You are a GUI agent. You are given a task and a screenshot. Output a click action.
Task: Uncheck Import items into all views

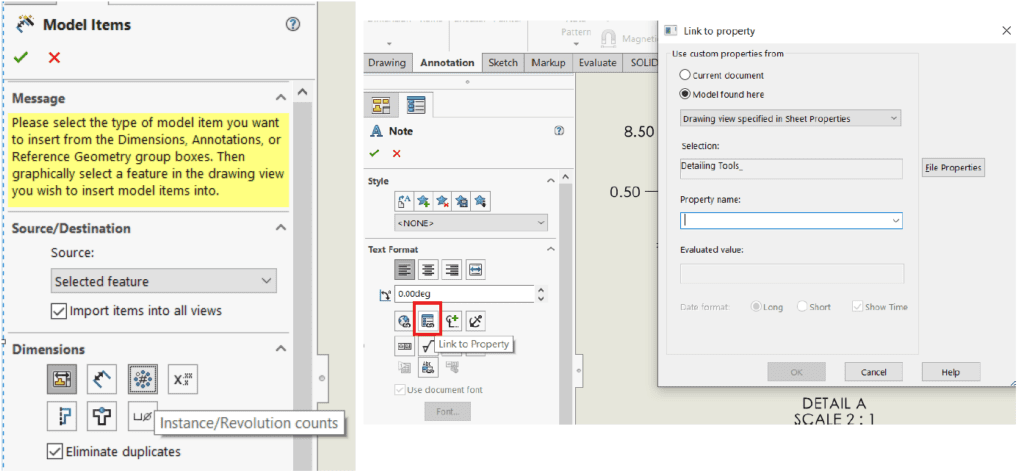point(58,311)
